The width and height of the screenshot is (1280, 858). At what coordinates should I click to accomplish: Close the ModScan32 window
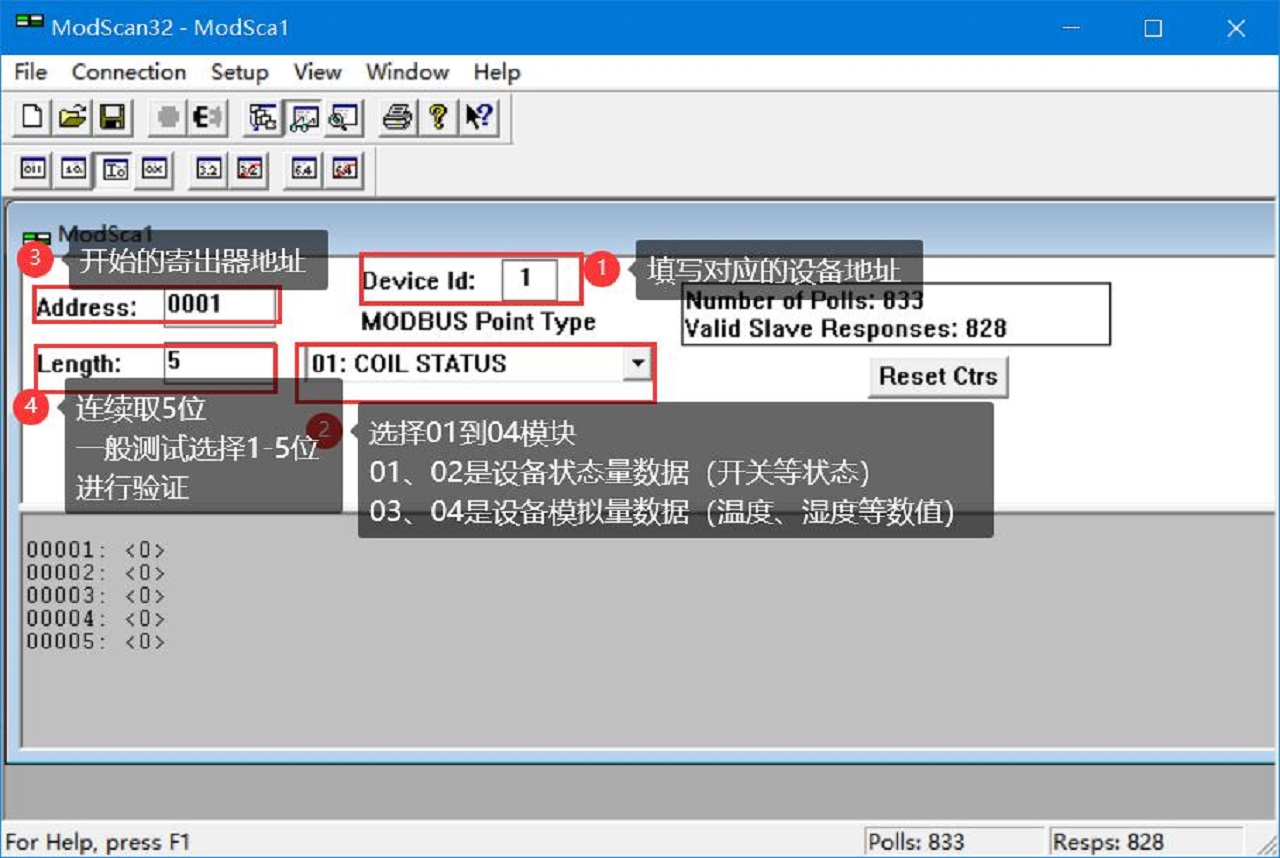click(x=1236, y=28)
